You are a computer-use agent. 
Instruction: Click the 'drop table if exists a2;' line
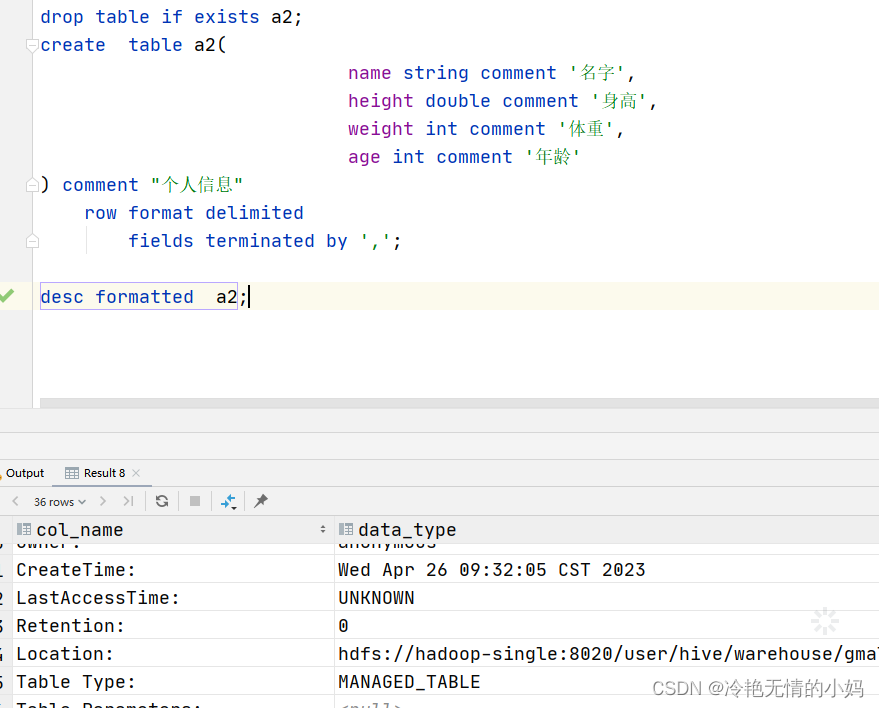click(x=171, y=17)
